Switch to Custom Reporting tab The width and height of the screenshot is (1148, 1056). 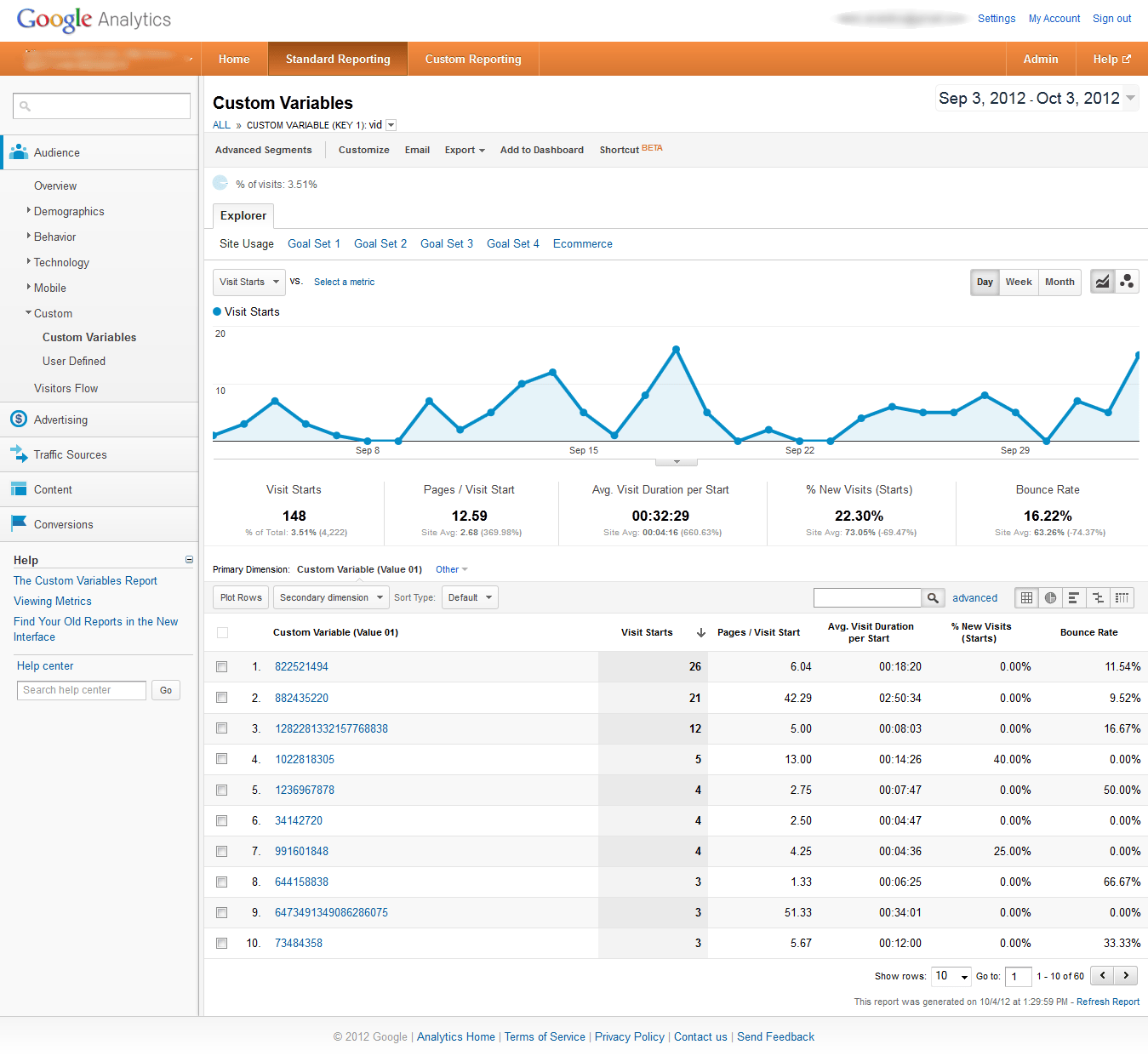point(473,59)
